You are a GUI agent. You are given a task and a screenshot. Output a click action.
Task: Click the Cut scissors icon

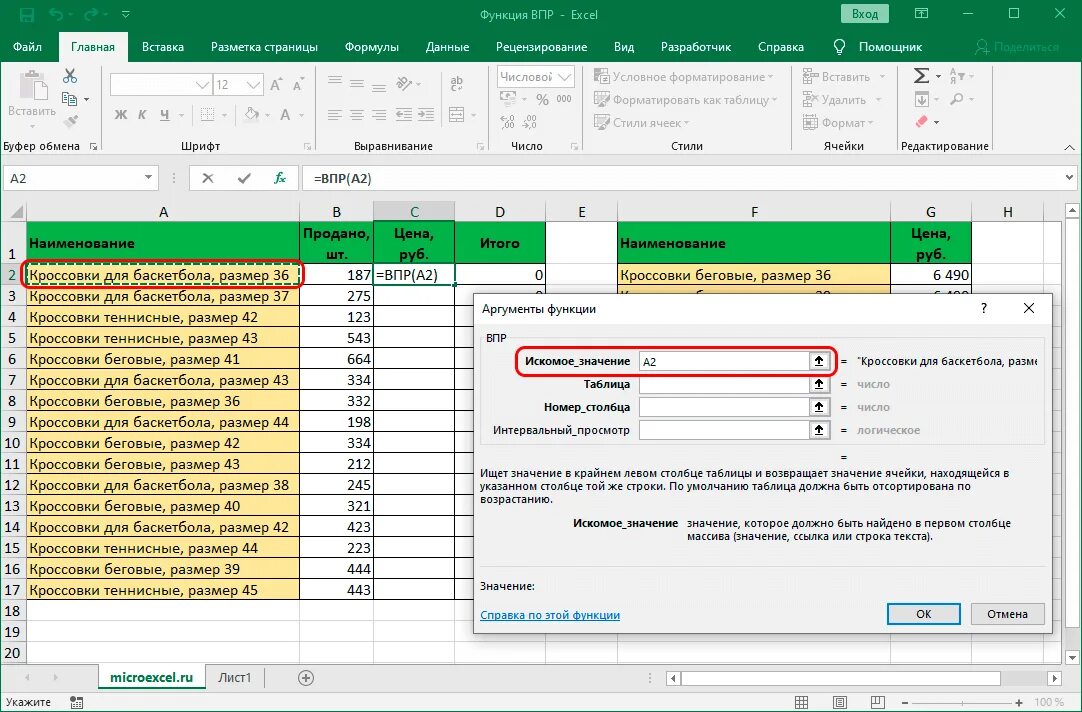click(x=70, y=76)
